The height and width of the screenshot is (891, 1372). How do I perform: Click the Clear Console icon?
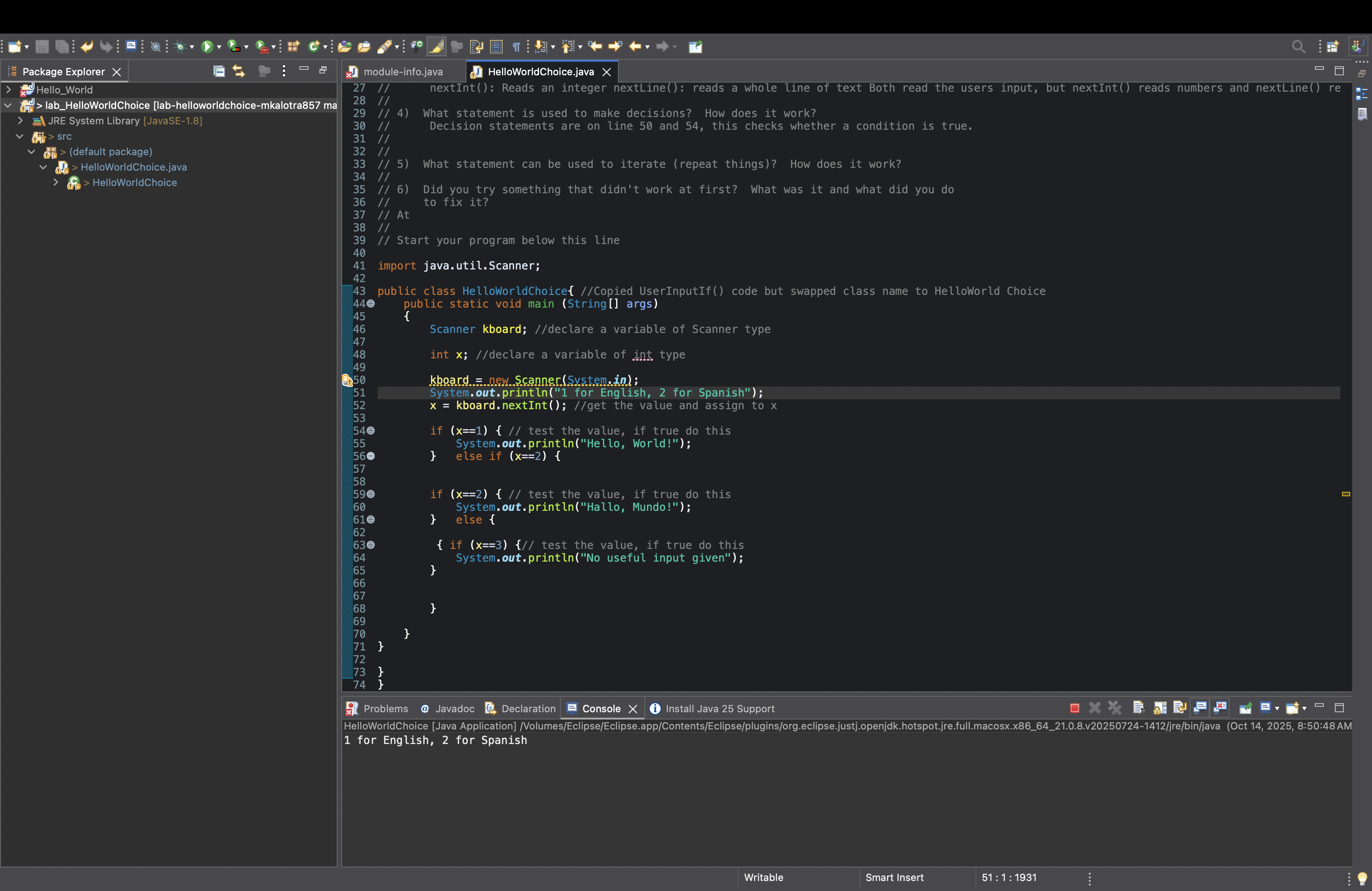pyautogui.click(x=1138, y=708)
